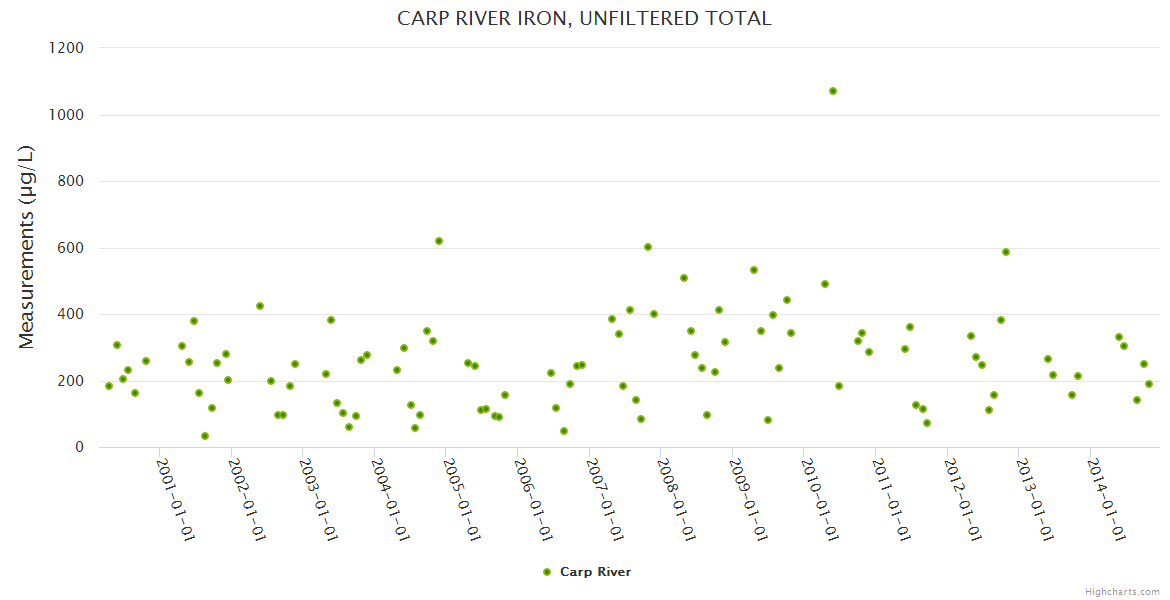The height and width of the screenshot is (600, 1170).
Task: Click the outlier data point above 1000
Action: [x=833, y=91]
